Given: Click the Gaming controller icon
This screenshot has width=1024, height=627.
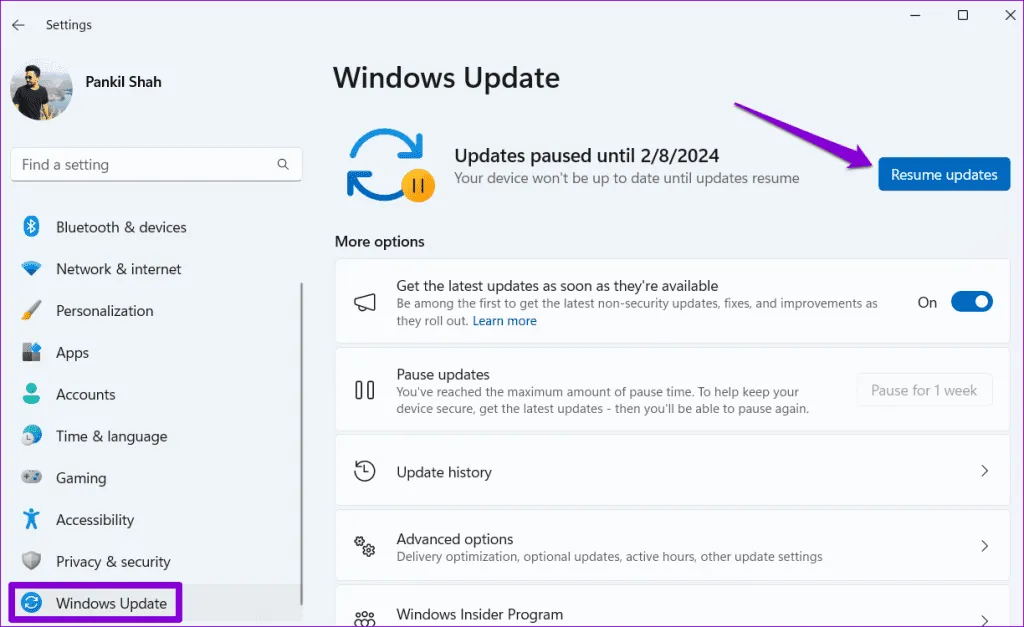Looking at the screenshot, I should click(31, 478).
